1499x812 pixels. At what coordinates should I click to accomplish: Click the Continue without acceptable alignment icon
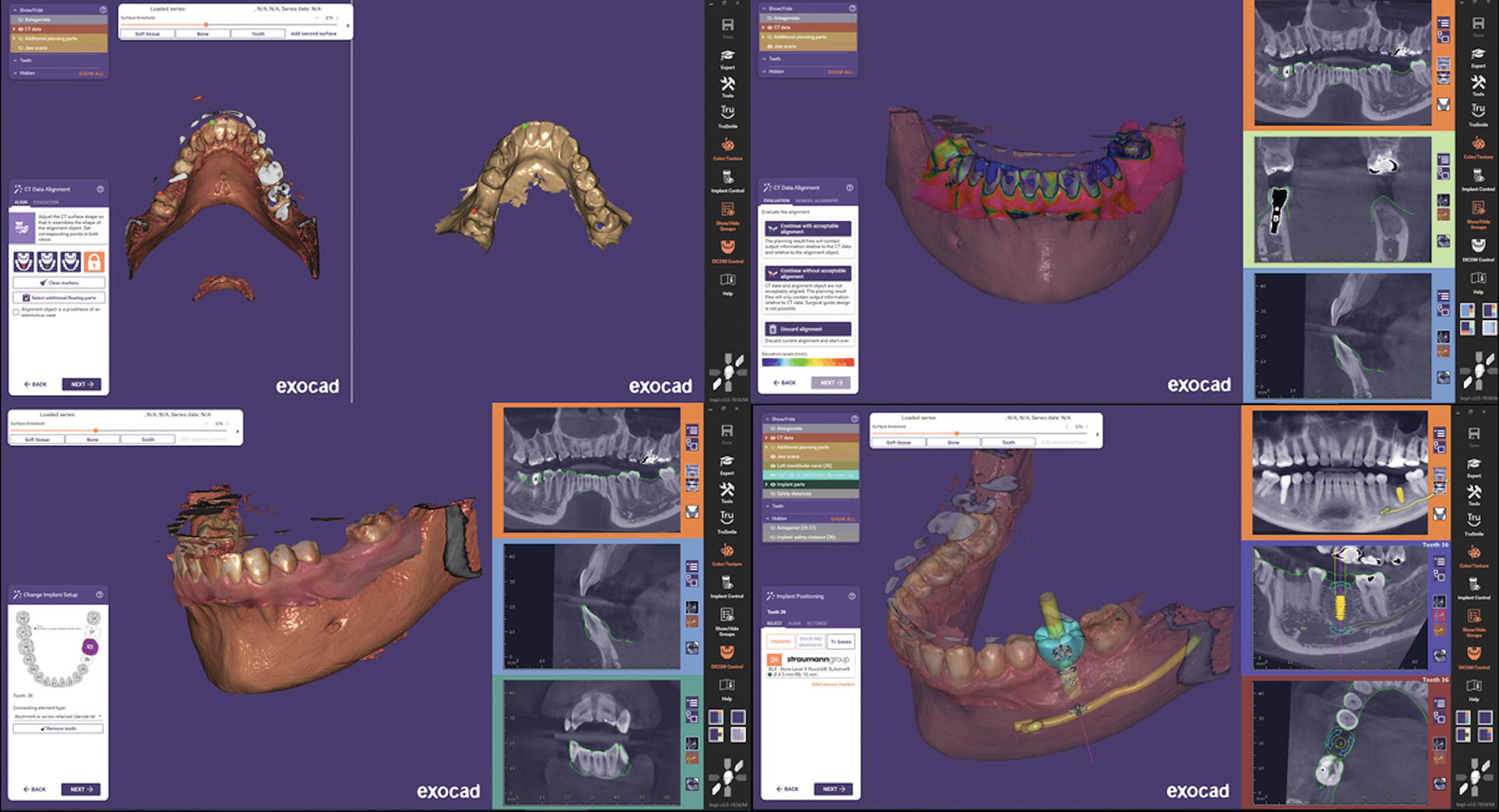pos(772,274)
